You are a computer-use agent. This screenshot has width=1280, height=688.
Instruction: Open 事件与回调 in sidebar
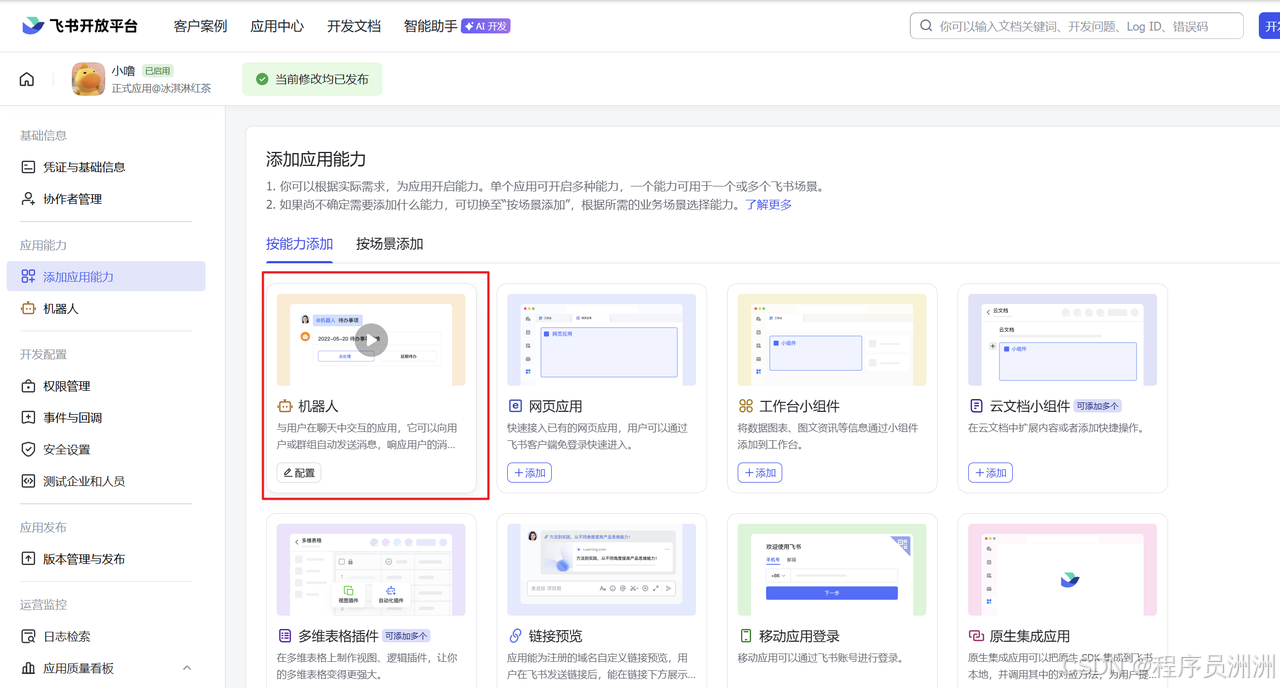pyautogui.click(x=106, y=418)
